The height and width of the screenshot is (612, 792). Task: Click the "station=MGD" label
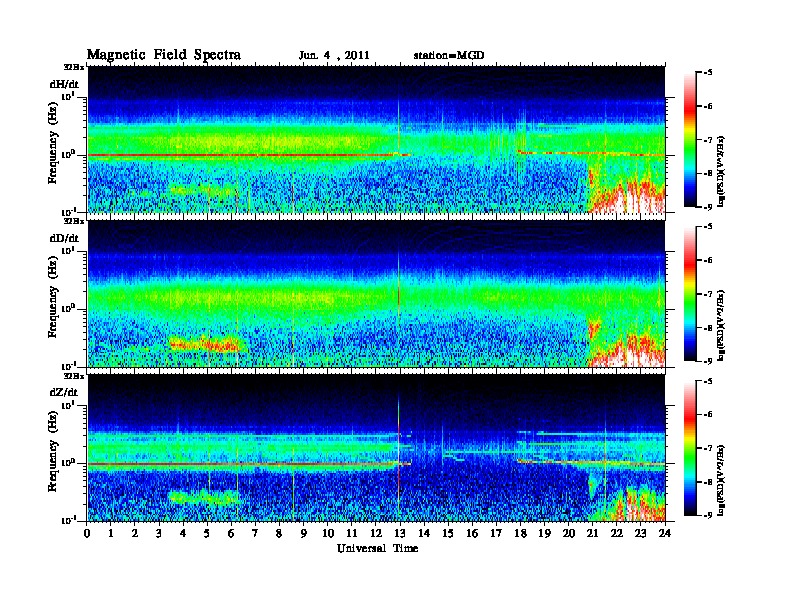pos(449,56)
